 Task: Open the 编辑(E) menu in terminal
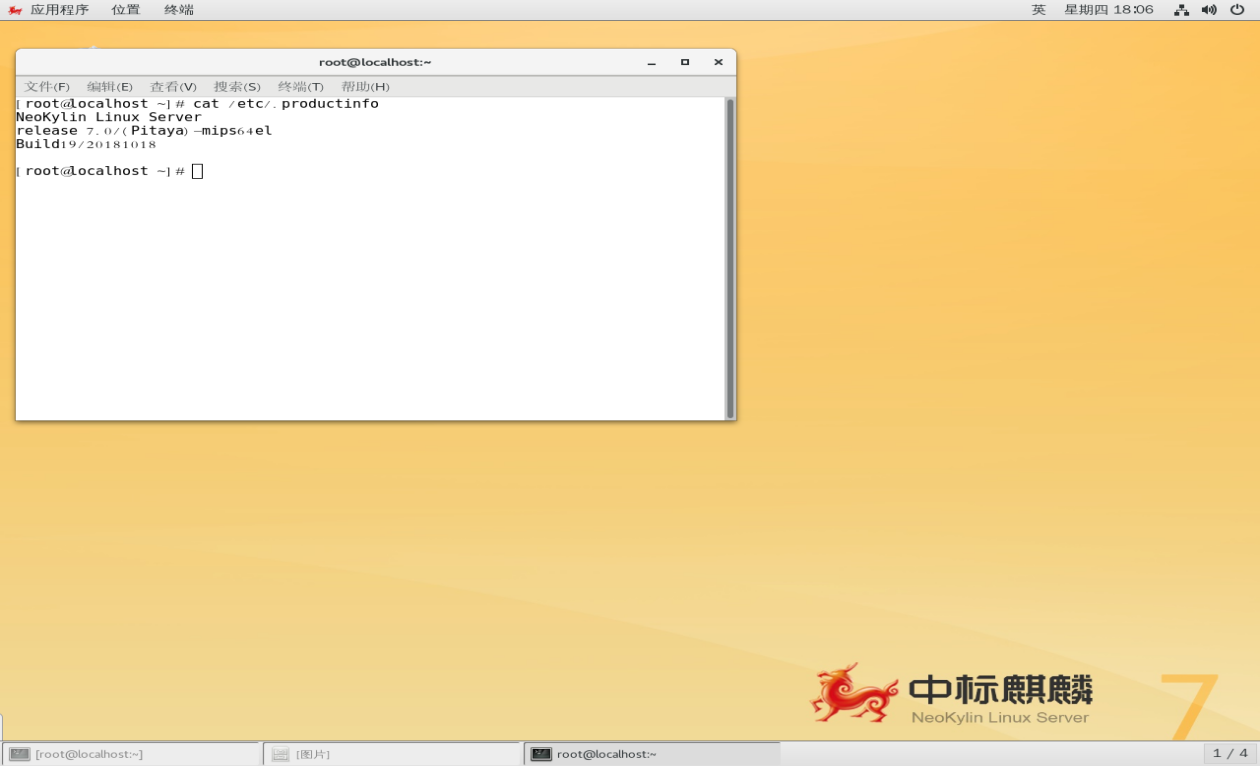(x=110, y=87)
